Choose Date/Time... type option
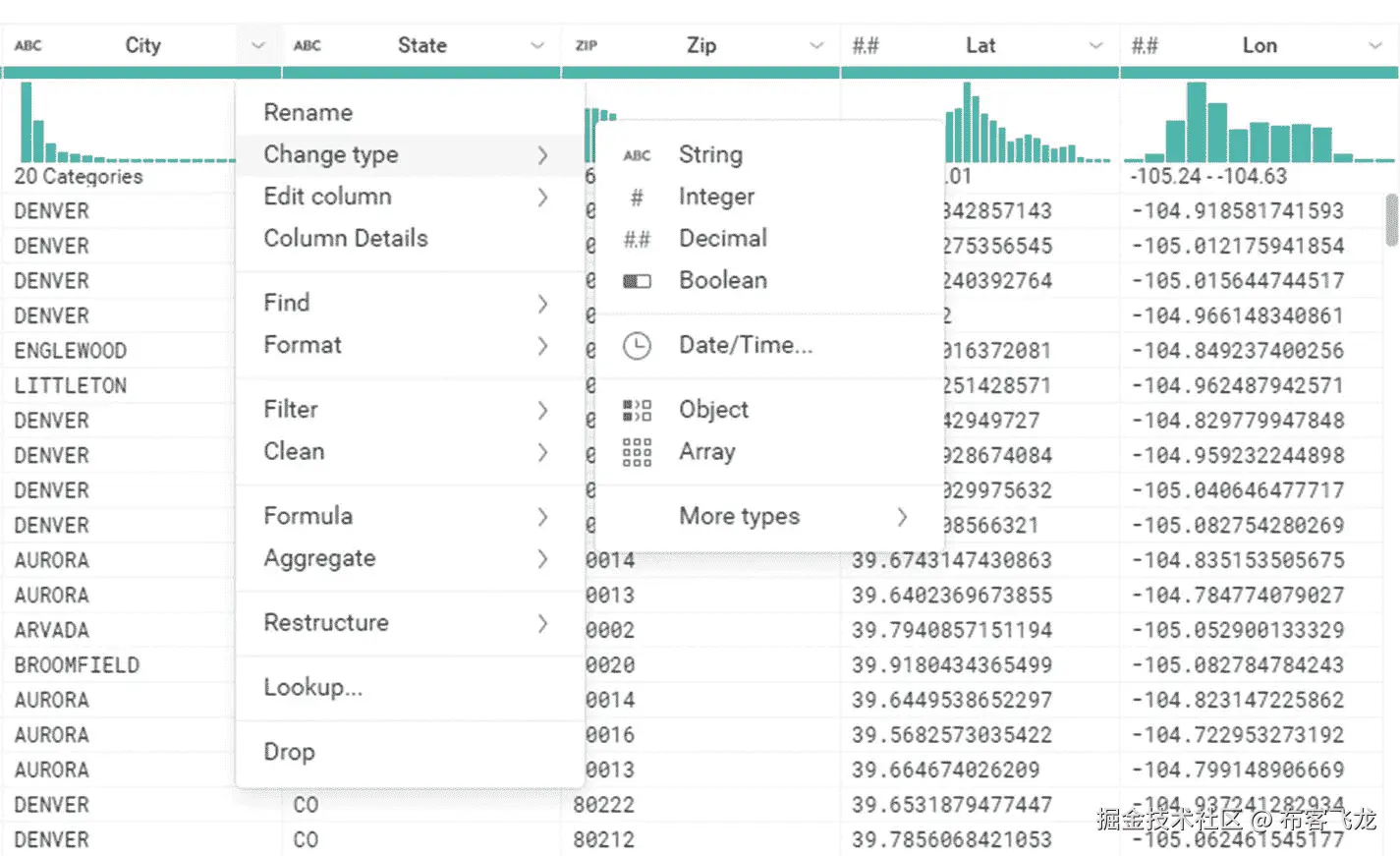 (768, 345)
